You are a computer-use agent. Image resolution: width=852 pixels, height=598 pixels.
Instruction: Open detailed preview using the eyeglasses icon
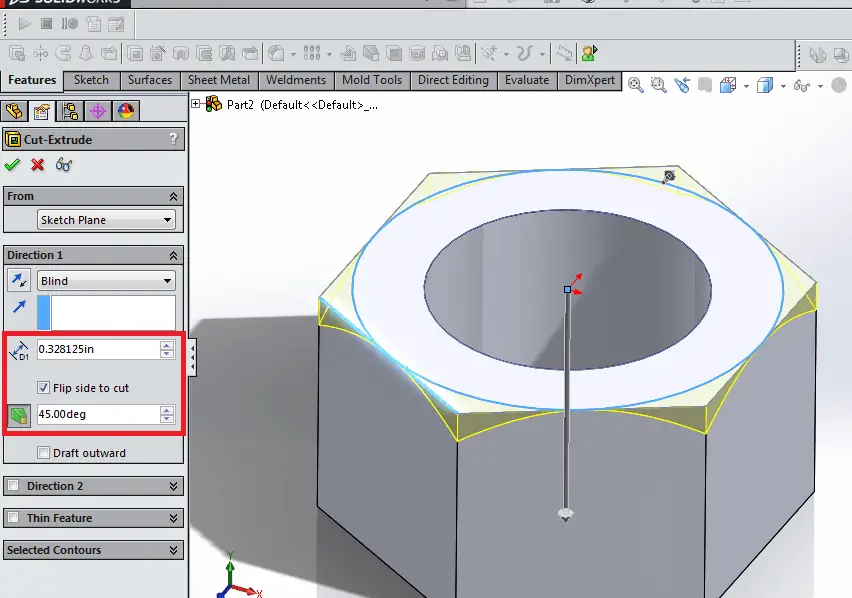pyautogui.click(x=64, y=165)
